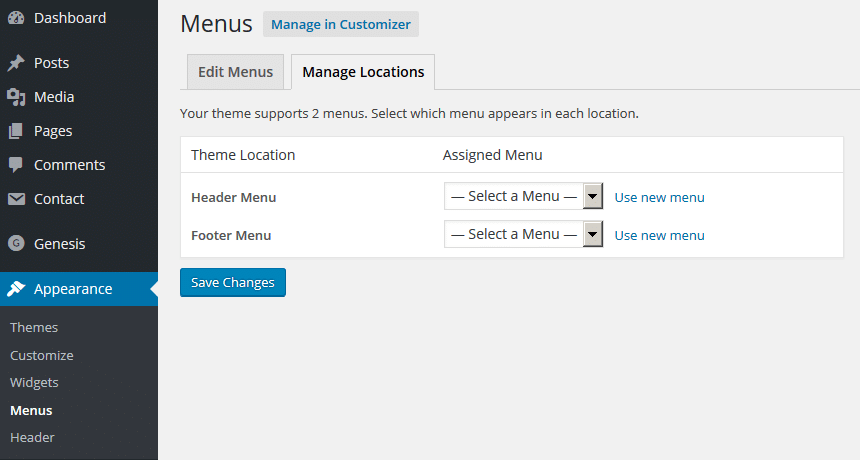The width and height of the screenshot is (860, 460).
Task: Open Themes under Appearance submenu
Action: 34,327
